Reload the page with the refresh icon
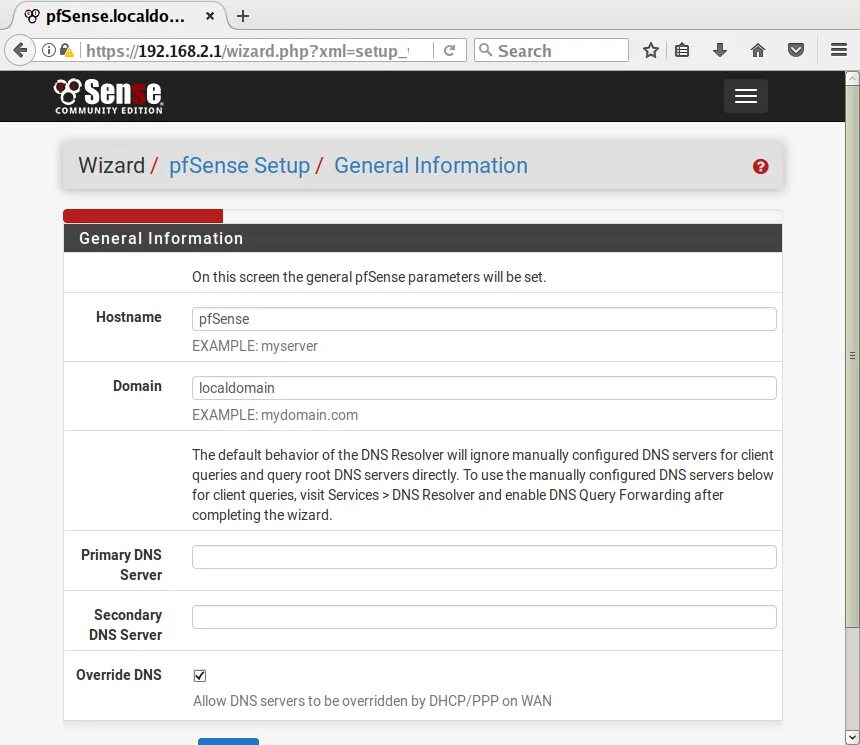The width and height of the screenshot is (860, 745). click(x=449, y=50)
